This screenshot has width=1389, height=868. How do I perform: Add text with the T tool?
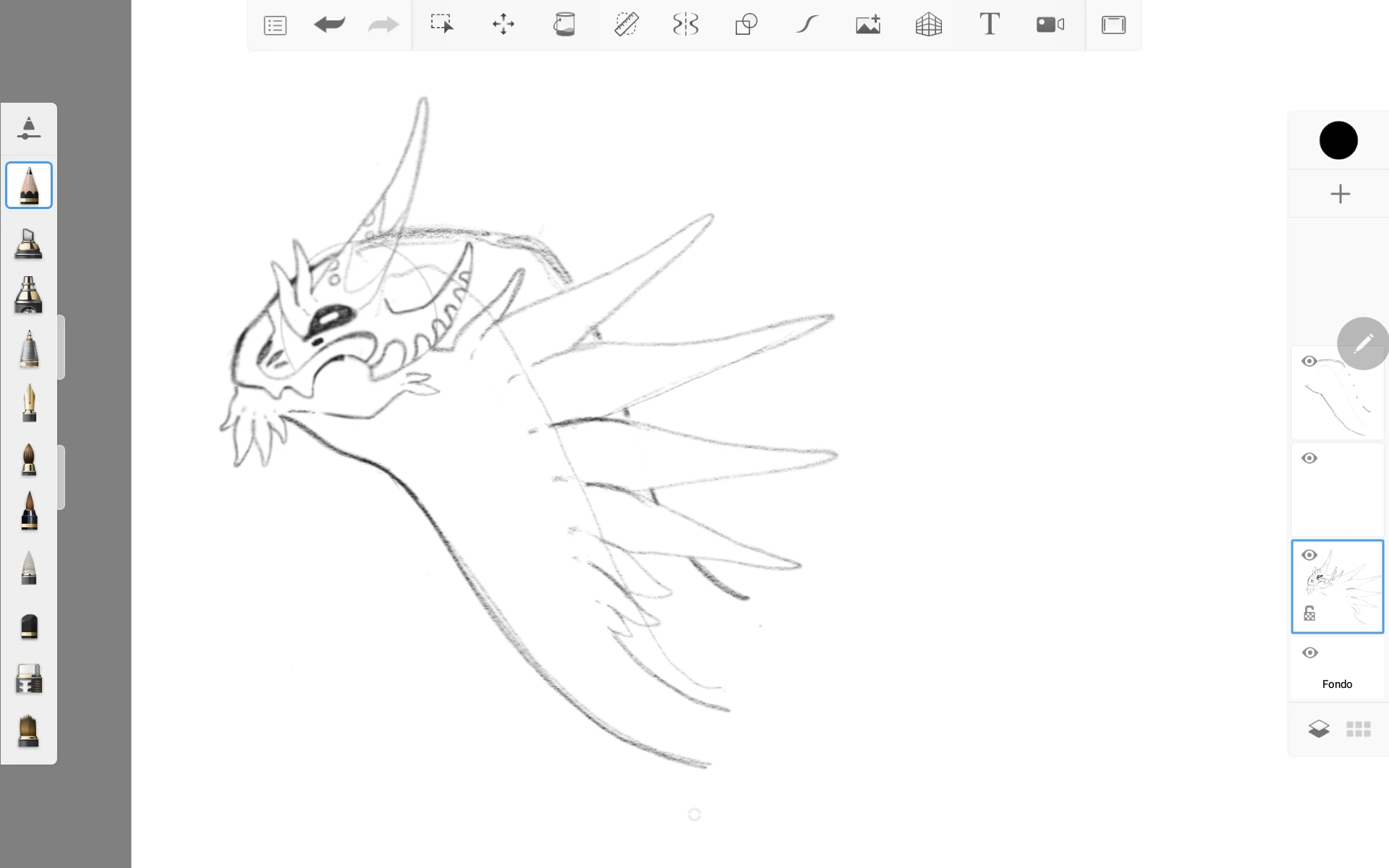(x=989, y=25)
